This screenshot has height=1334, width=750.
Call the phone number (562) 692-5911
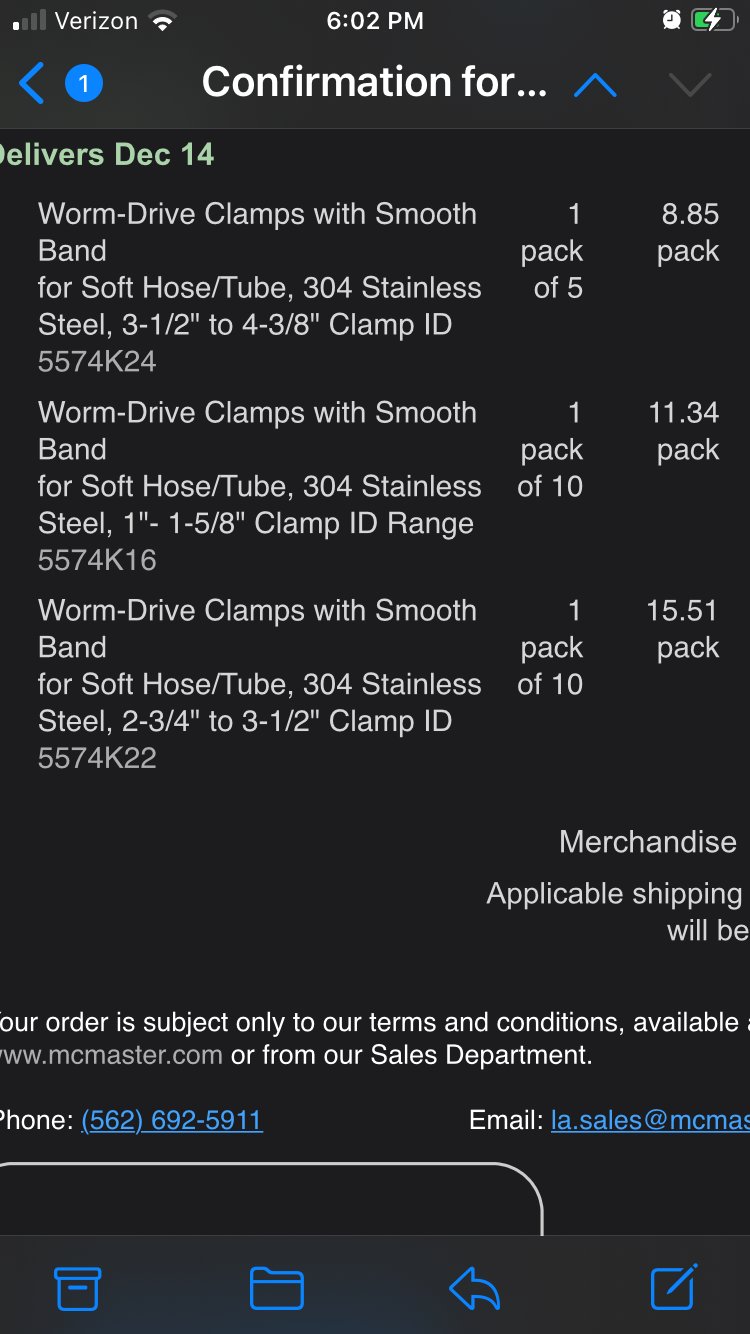(172, 1120)
